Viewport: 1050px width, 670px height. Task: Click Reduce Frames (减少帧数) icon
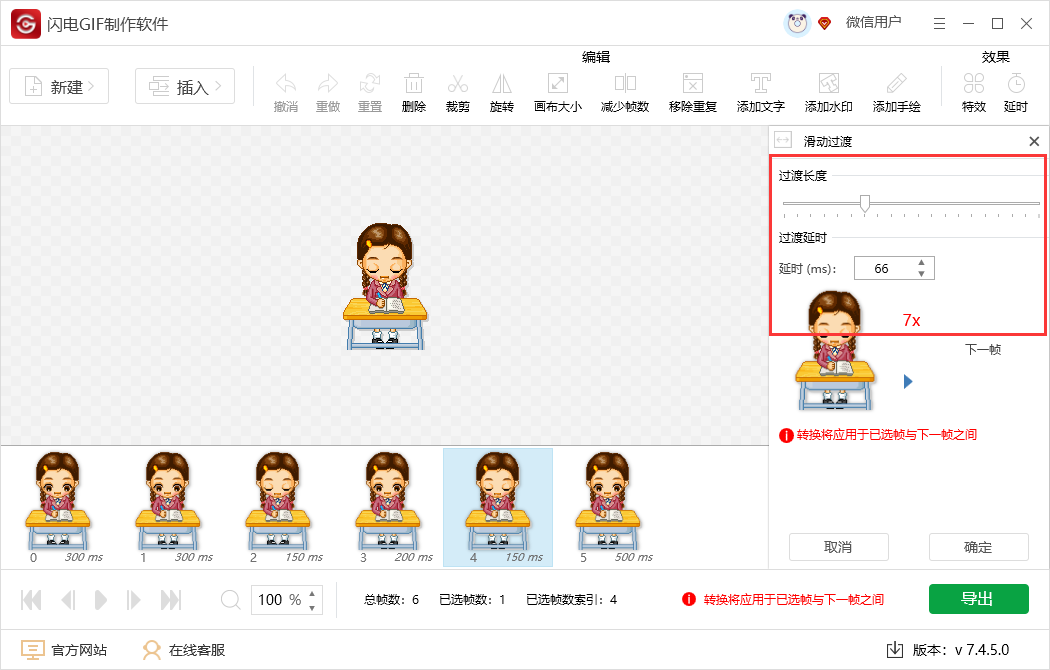[x=625, y=85]
